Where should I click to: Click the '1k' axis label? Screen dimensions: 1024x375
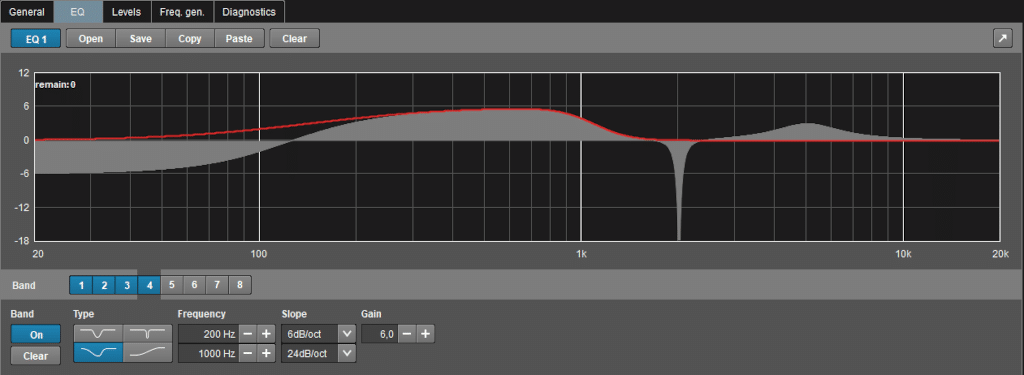[x=581, y=253]
